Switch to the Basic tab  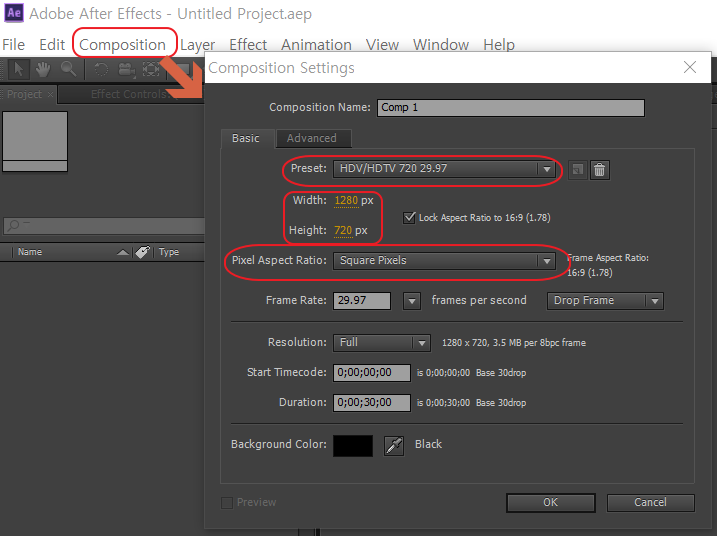coord(246,138)
